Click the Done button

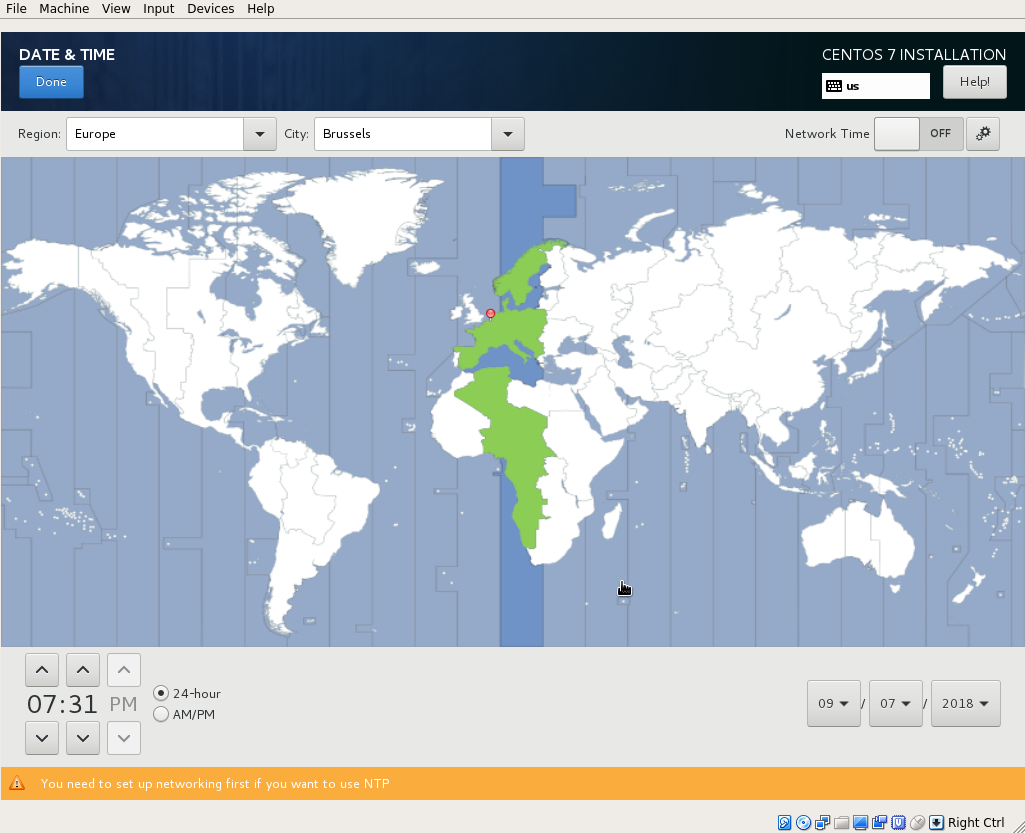coord(51,82)
